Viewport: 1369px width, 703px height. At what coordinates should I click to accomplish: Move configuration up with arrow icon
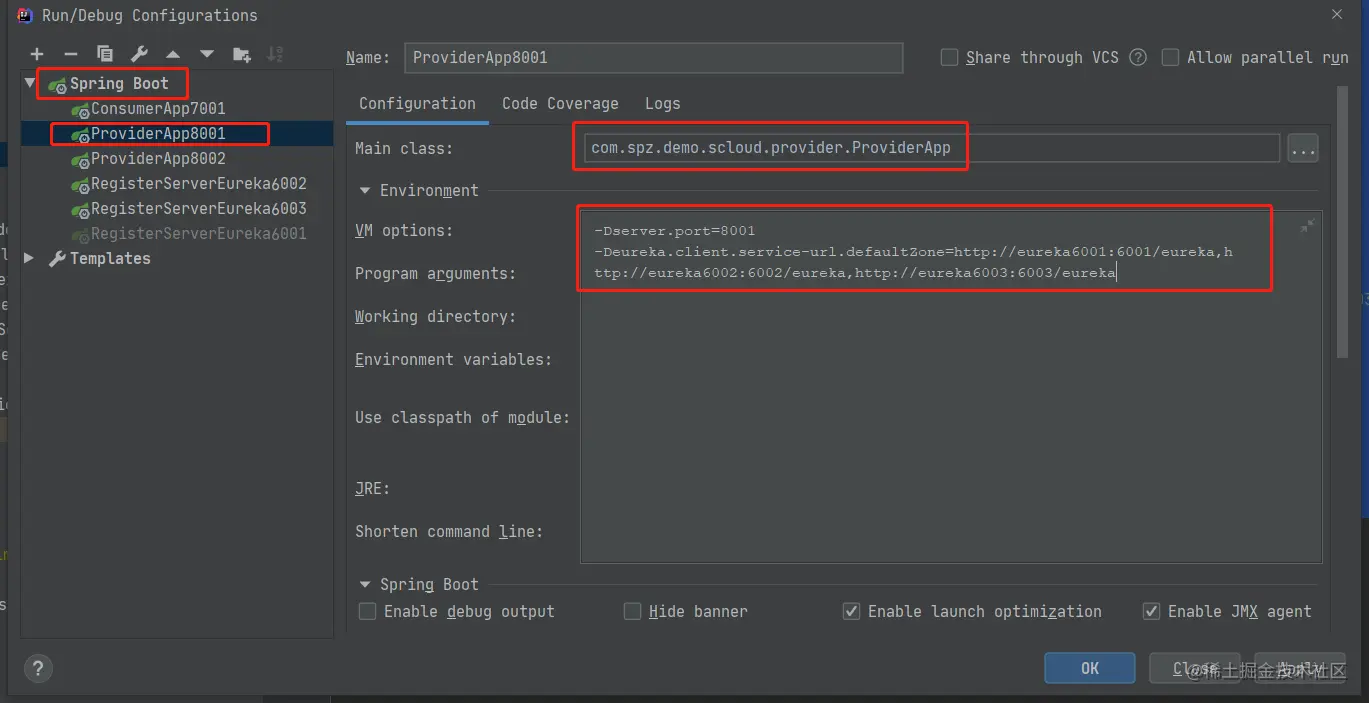[x=173, y=54]
